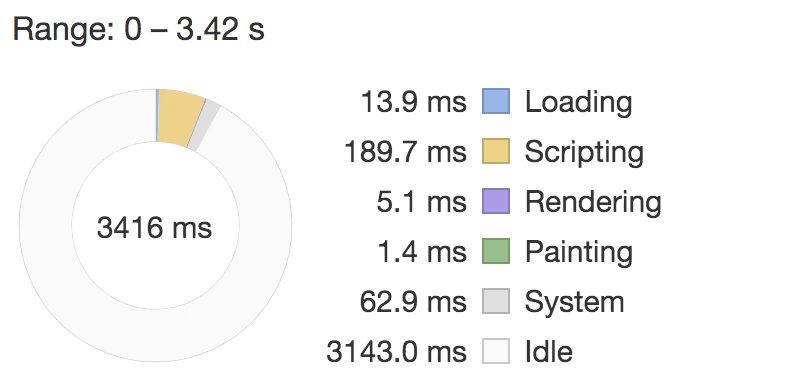Click the white Idle color swatch
Screen dimensions: 800x378
tap(496, 351)
